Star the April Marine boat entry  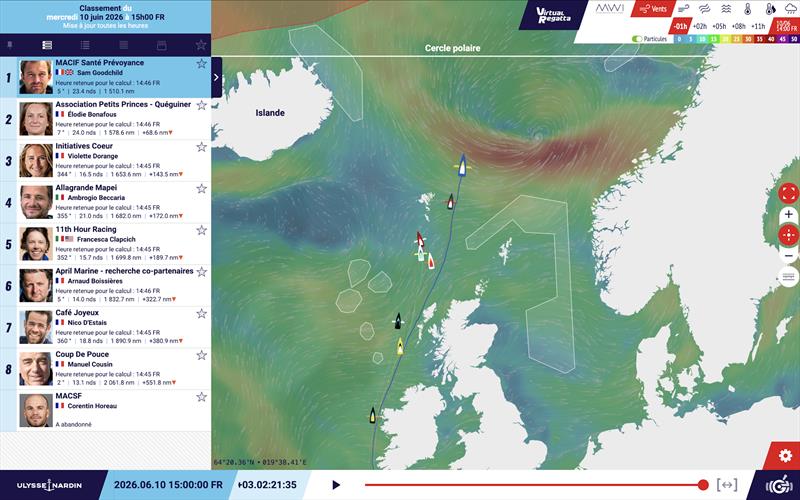[202, 272]
